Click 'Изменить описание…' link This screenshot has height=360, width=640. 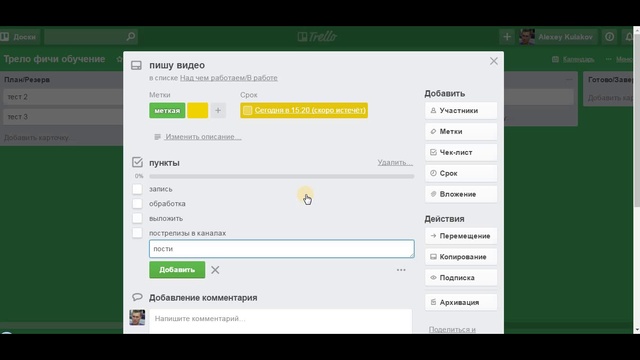click(203, 137)
